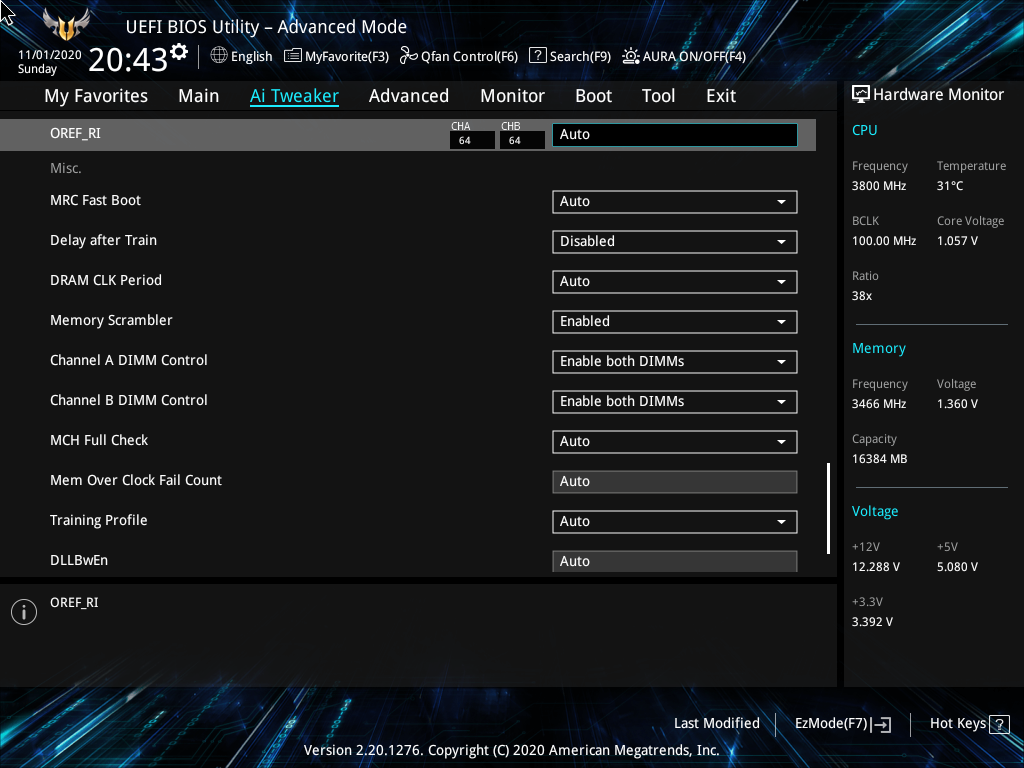Screen dimensions: 1024x768
Task: Open the MCH Full Check dropdown
Action: tap(675, 441)
